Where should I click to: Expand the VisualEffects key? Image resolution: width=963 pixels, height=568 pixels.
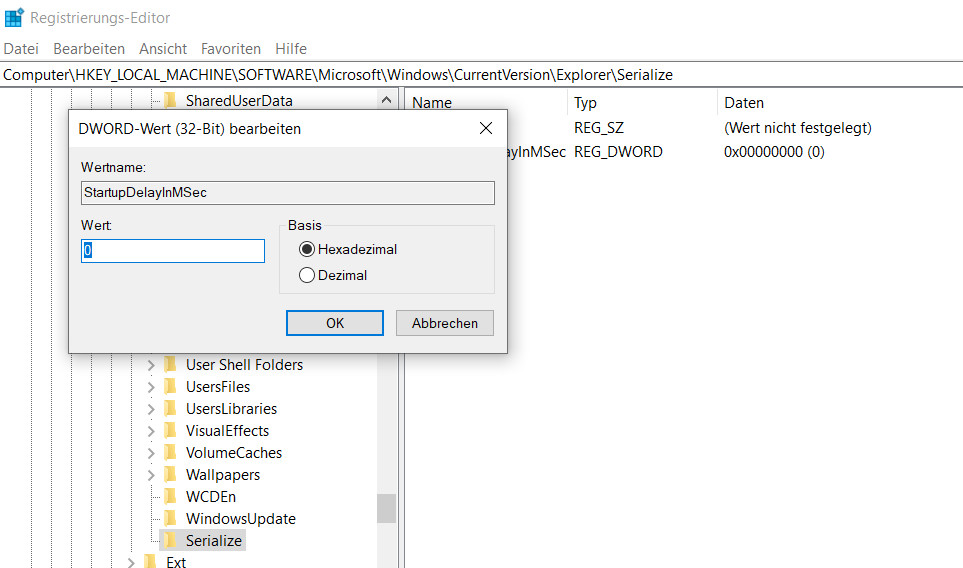[151, 430]
